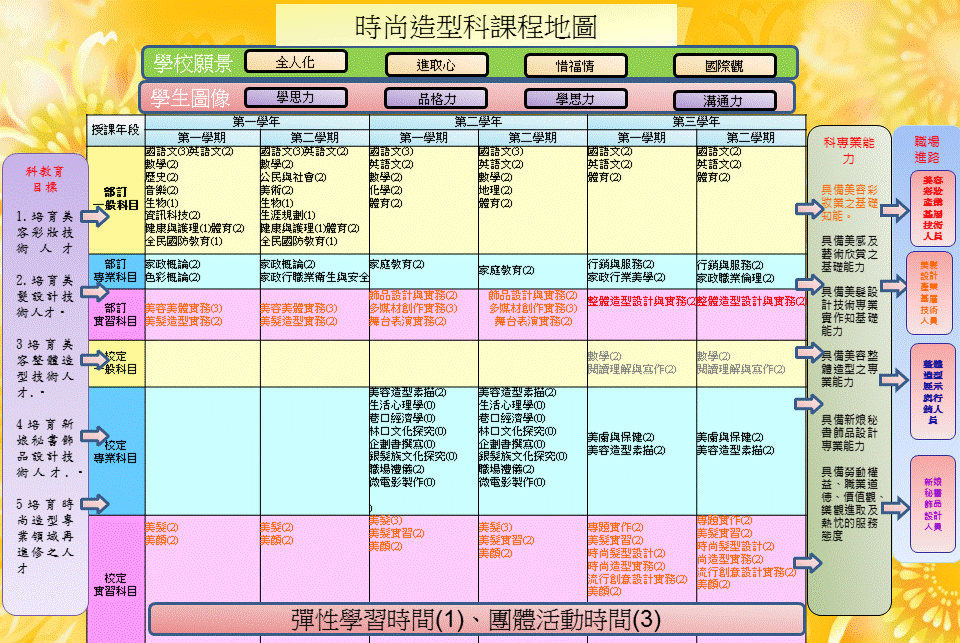Select the 美髮設計產業基層技術人員 career box
The image size is (960, 643).
click(x=929, y=293)
